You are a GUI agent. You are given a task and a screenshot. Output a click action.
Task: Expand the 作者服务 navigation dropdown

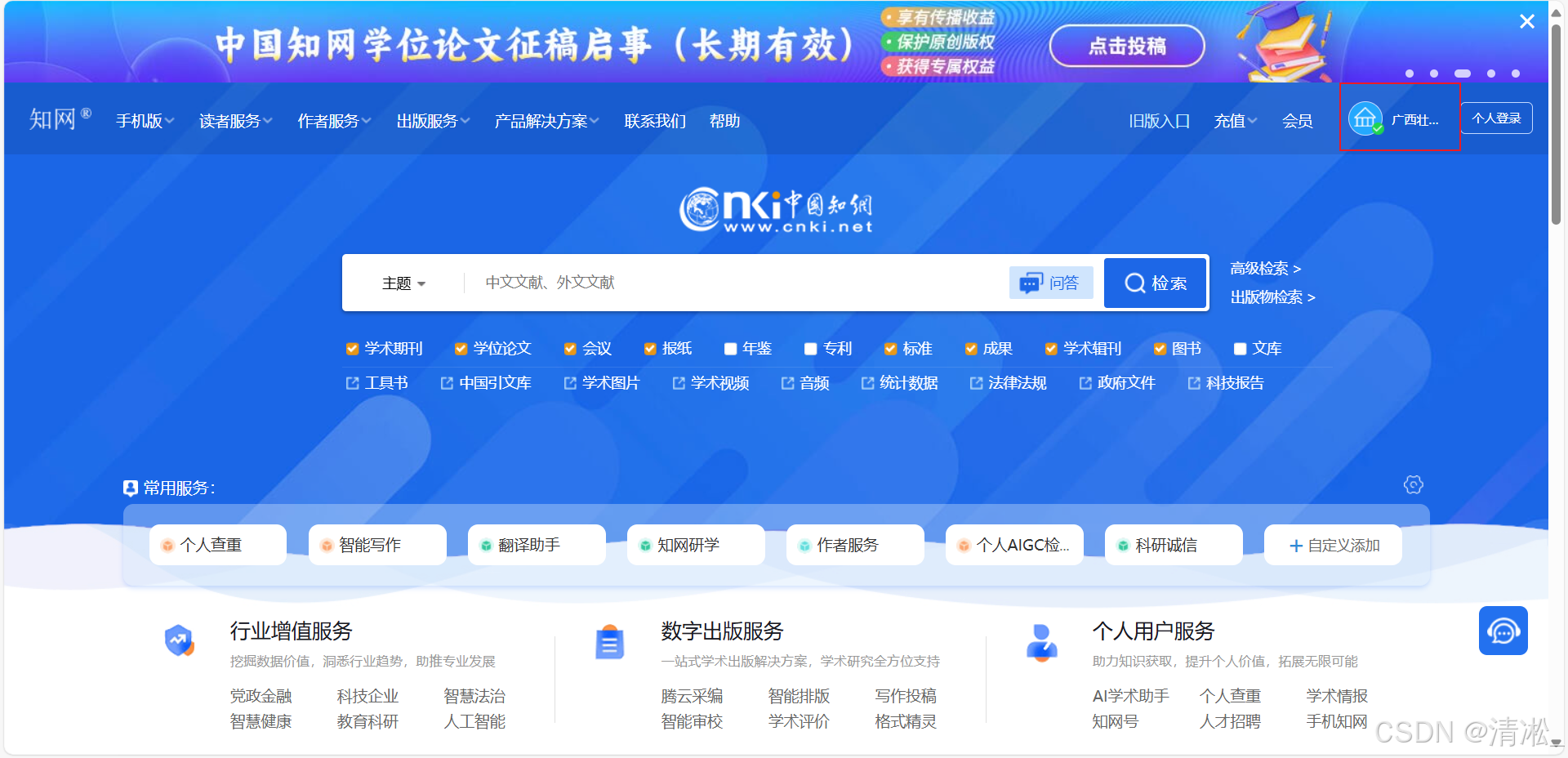tap(334, 121)
